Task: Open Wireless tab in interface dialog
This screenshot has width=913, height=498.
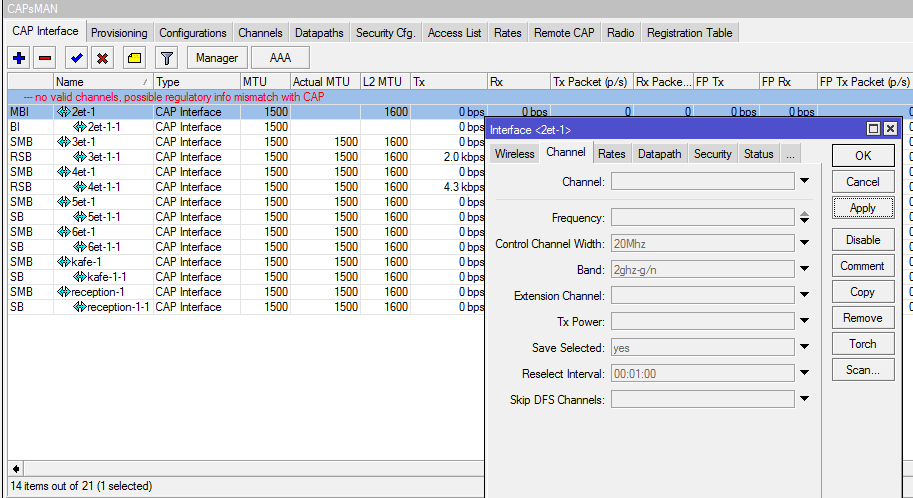Action: 515,154
